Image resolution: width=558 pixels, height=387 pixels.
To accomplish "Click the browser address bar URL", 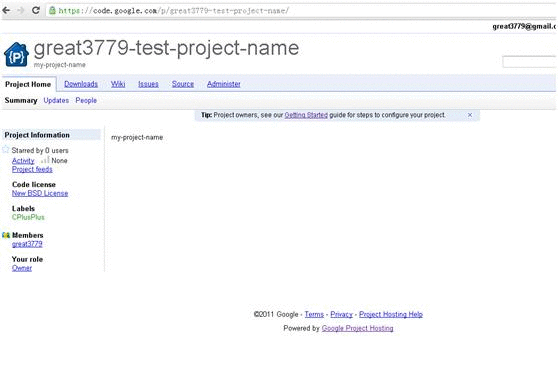I will 174,11.
